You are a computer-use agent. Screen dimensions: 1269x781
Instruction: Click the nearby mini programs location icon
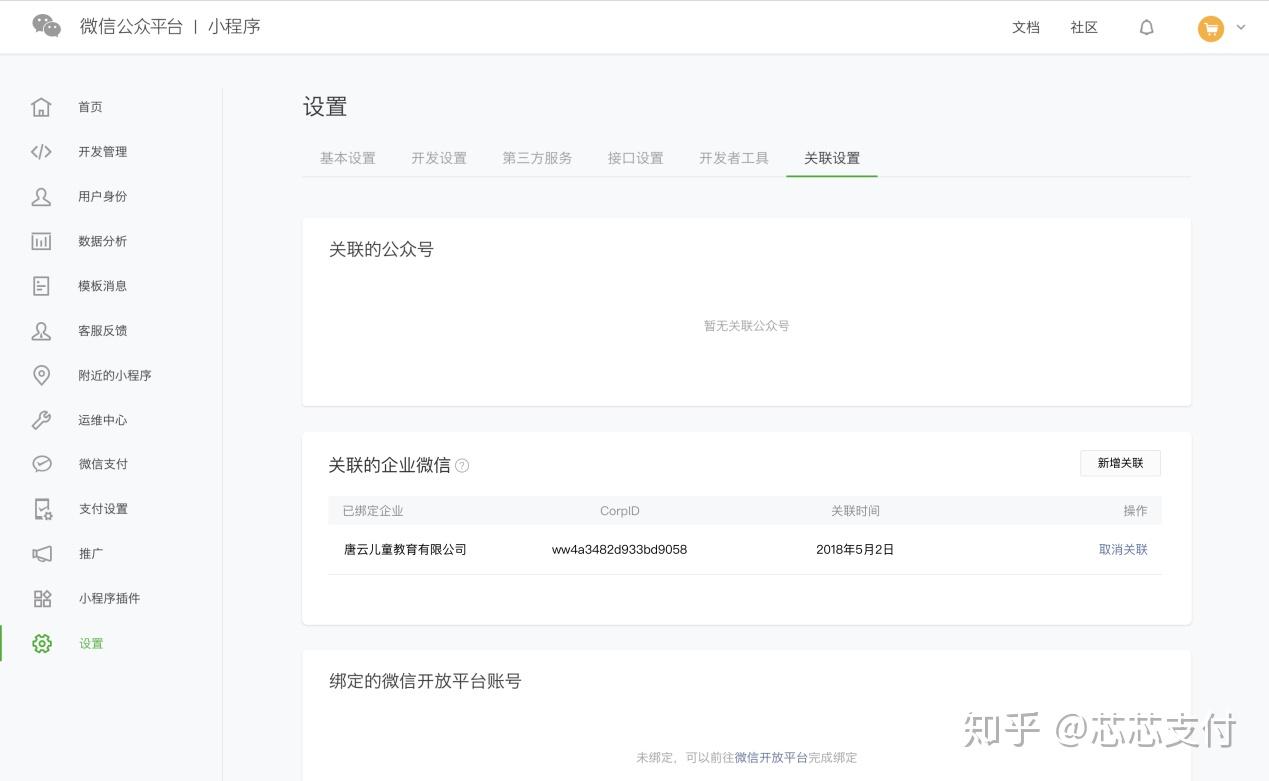coord(41,375)
